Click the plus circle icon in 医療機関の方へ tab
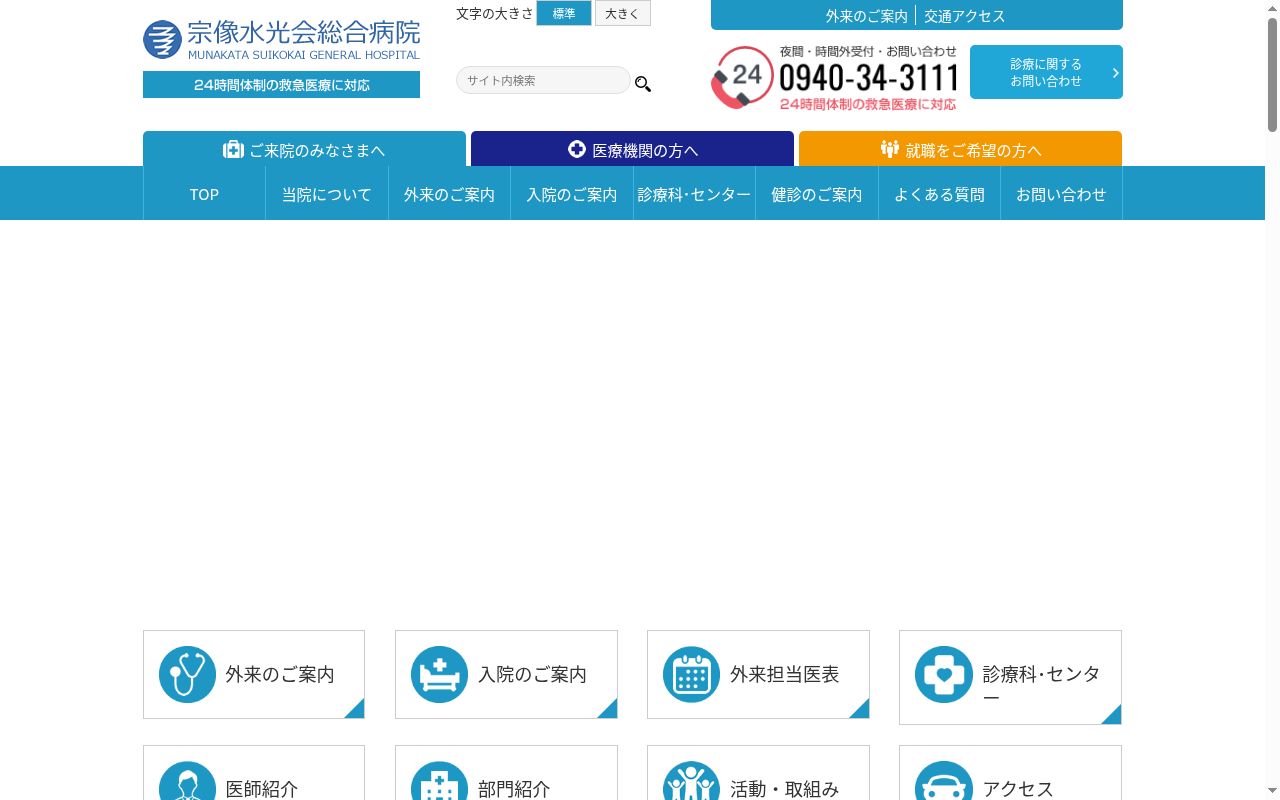The width and height of the screenshot is (1280, 800). (576, 149)
